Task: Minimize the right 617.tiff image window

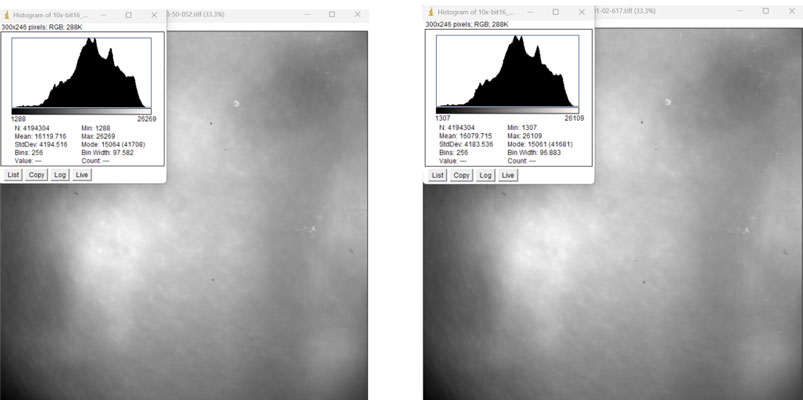Action: pyautogui.click(x=741, y=11)
